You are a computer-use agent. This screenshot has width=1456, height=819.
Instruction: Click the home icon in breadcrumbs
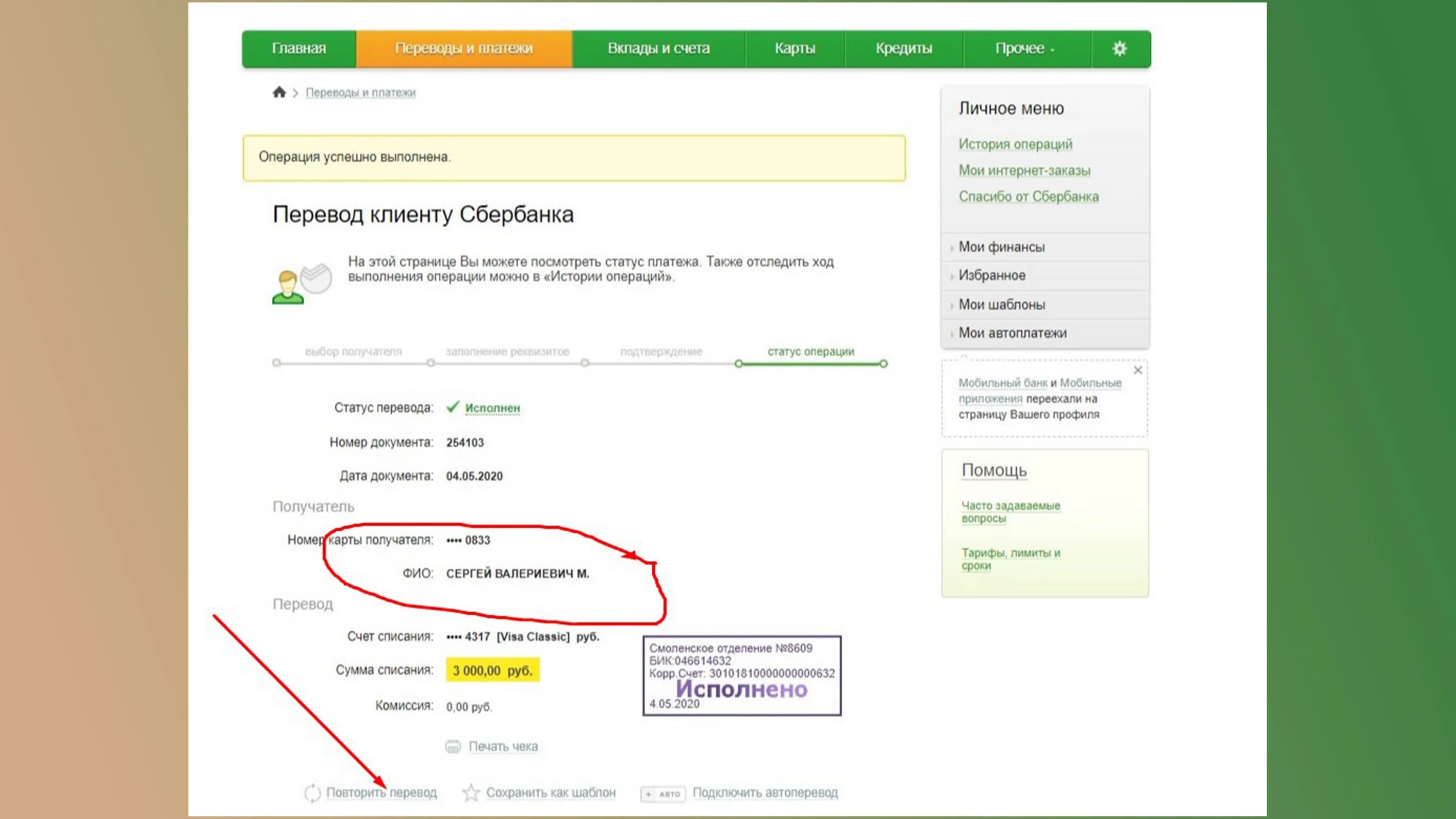(279, 92)
